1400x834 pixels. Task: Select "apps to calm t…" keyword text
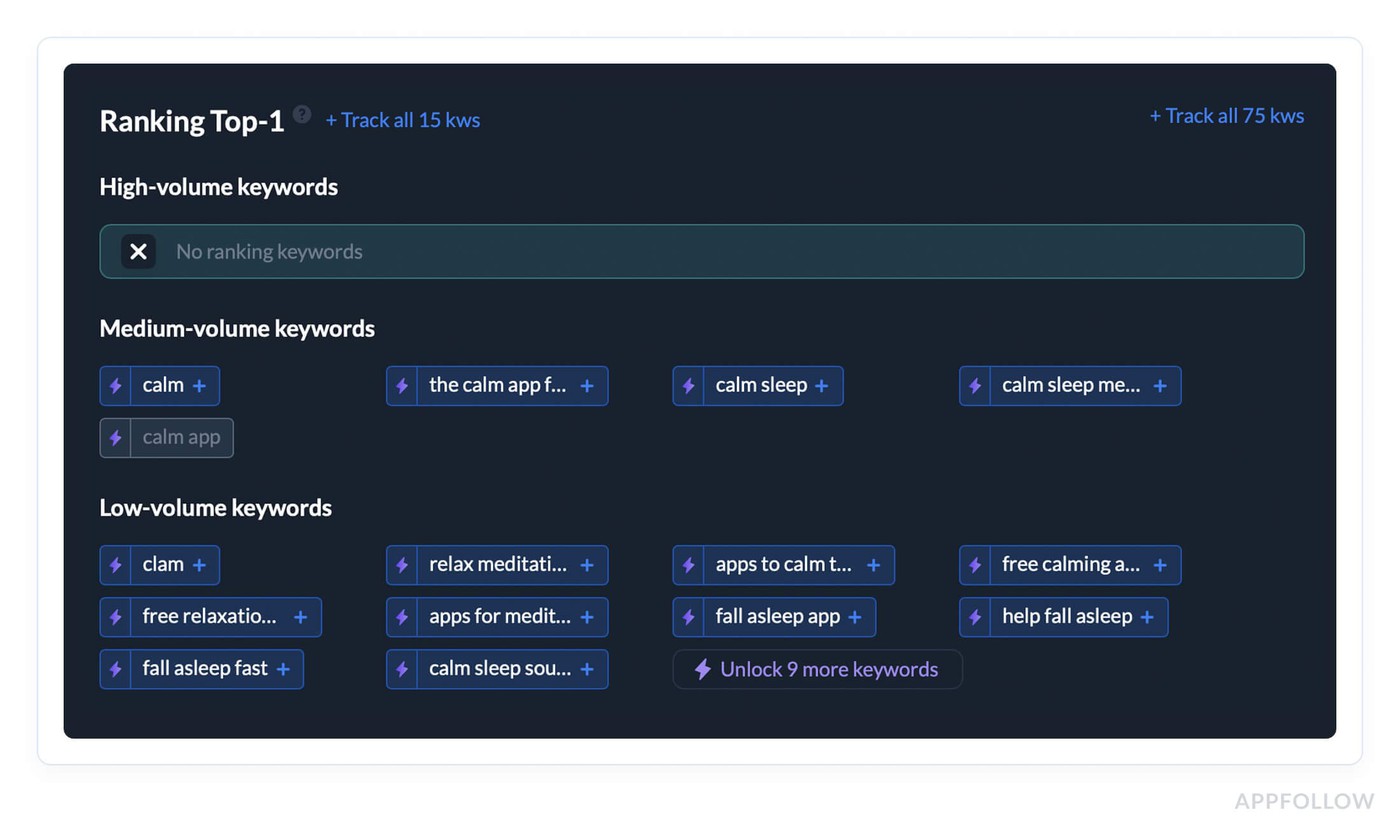click(x=784, y=564)
